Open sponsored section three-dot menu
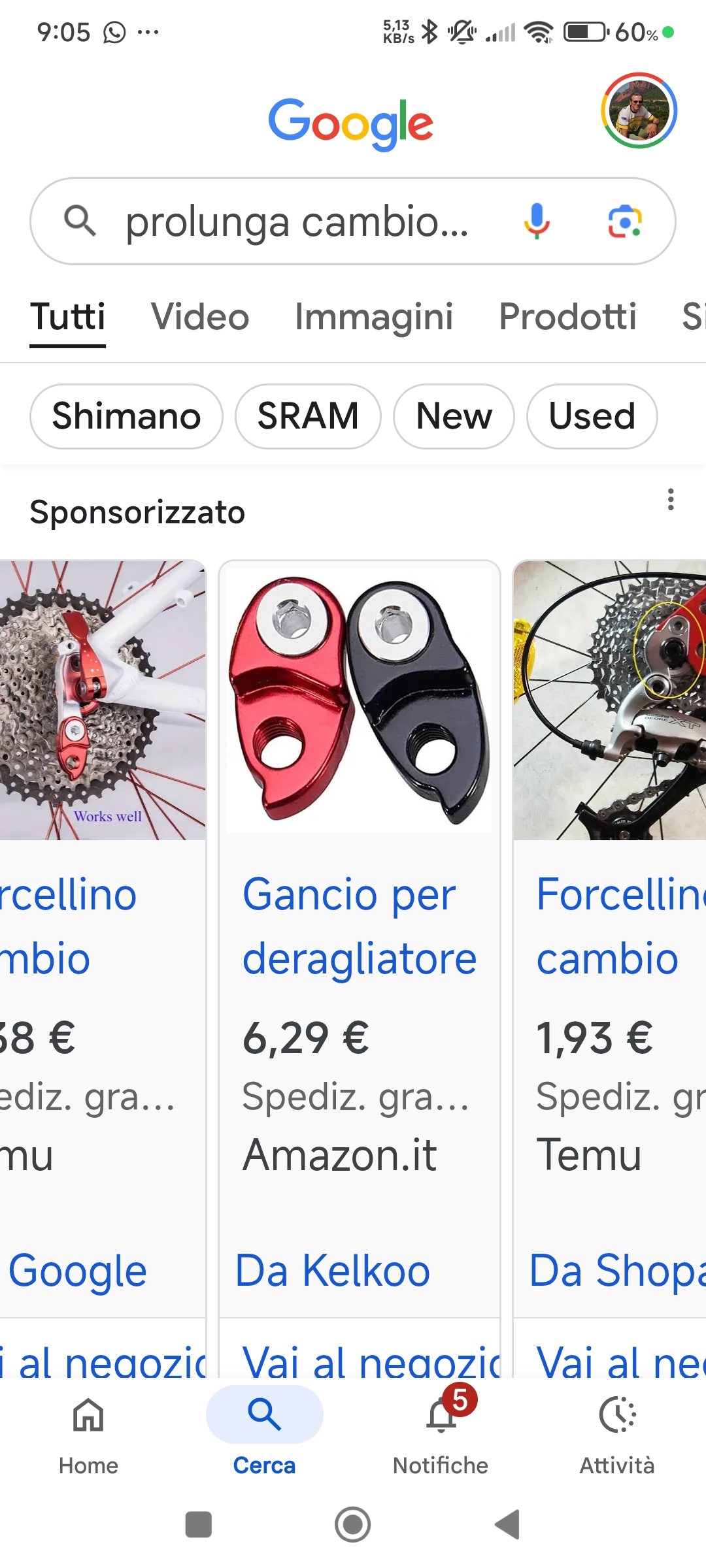706x1568 pixels. pyautogui.click(x=671, y=500)
